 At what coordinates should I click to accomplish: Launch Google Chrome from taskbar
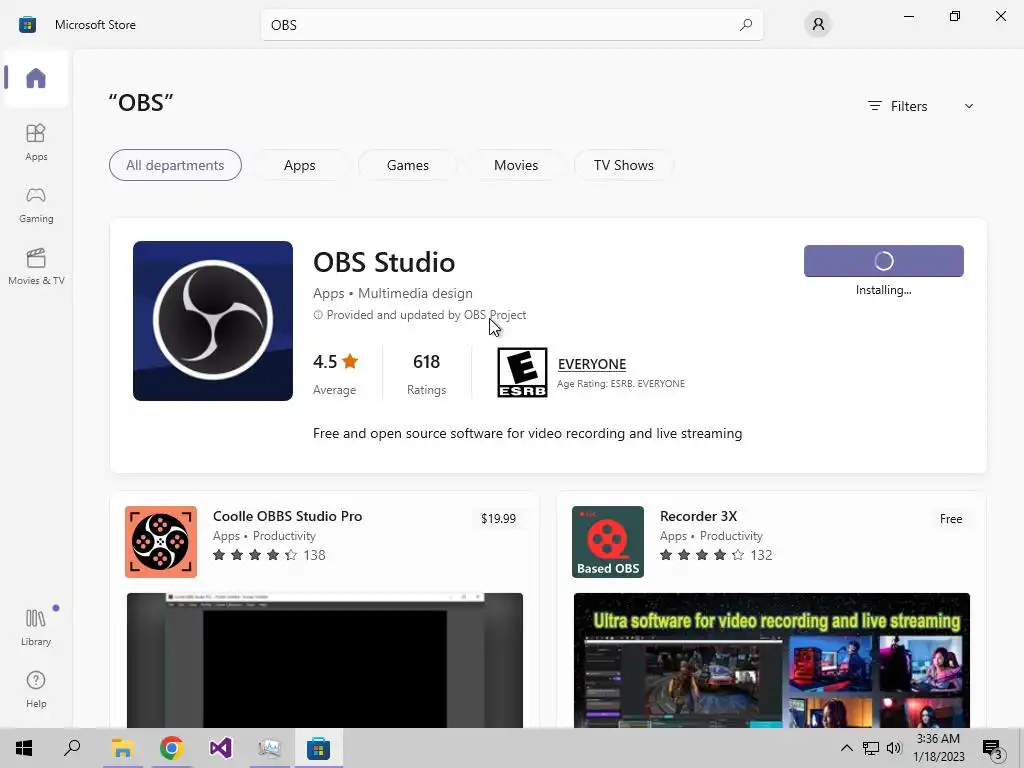click(x=171, y=748)
